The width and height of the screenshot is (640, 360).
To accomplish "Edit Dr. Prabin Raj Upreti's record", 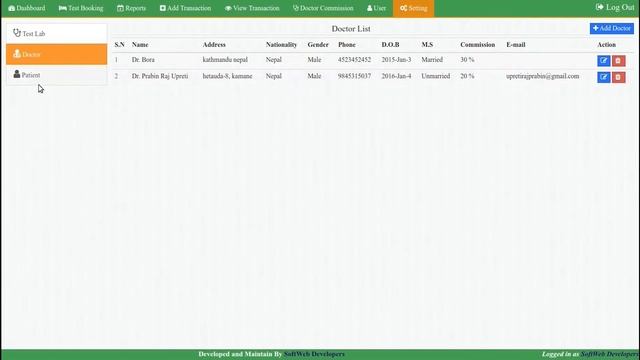I will pyautogui.click(x=603, y=77).
